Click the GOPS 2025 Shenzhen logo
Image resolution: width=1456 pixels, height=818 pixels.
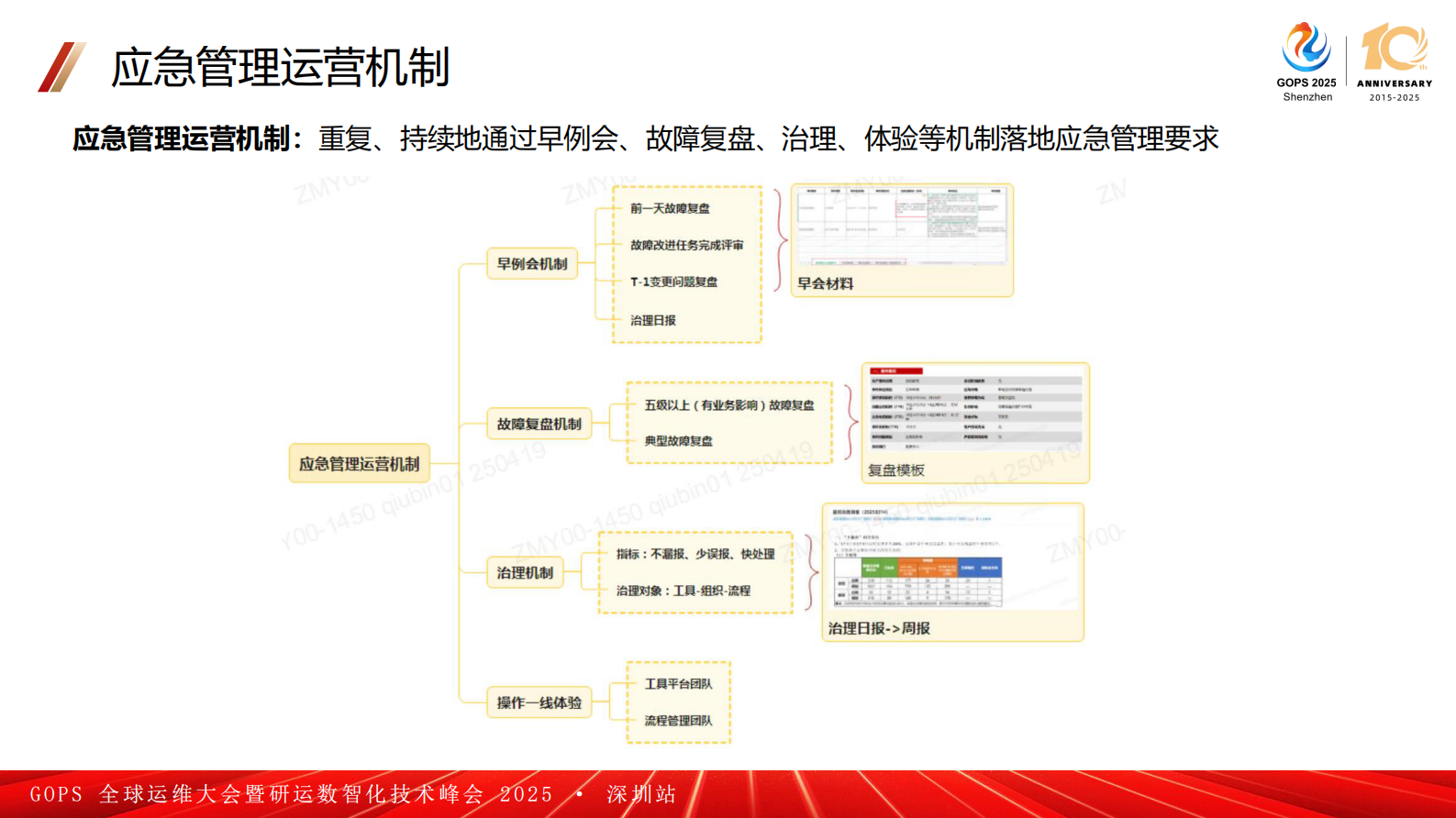[x=1306, y=62]
